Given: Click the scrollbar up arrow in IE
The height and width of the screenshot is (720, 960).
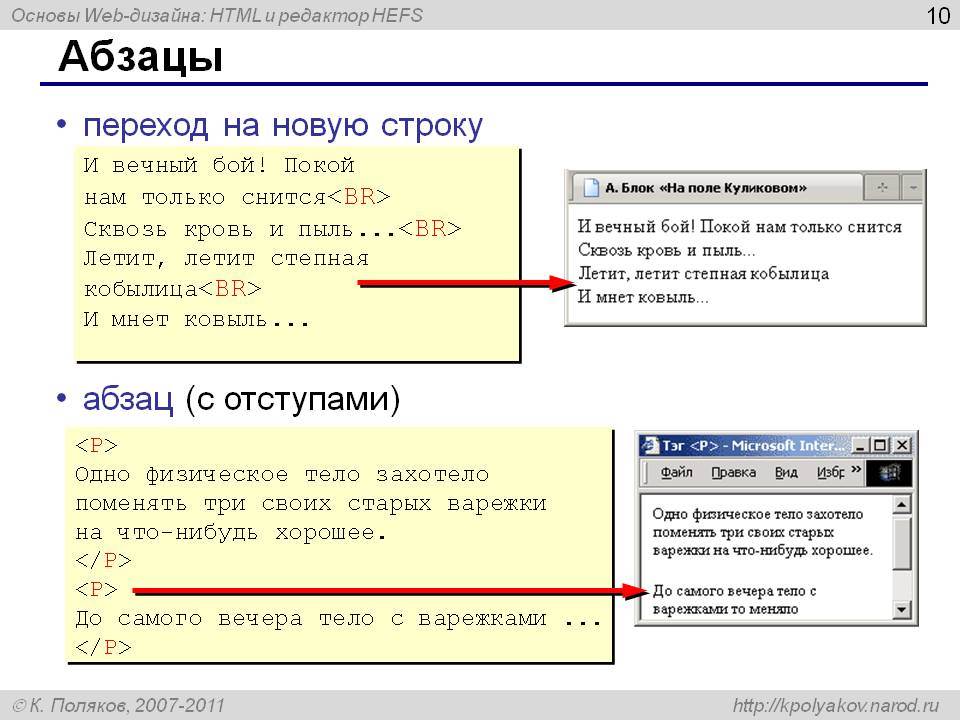Looking at the screenshot, I should (901, 504).
